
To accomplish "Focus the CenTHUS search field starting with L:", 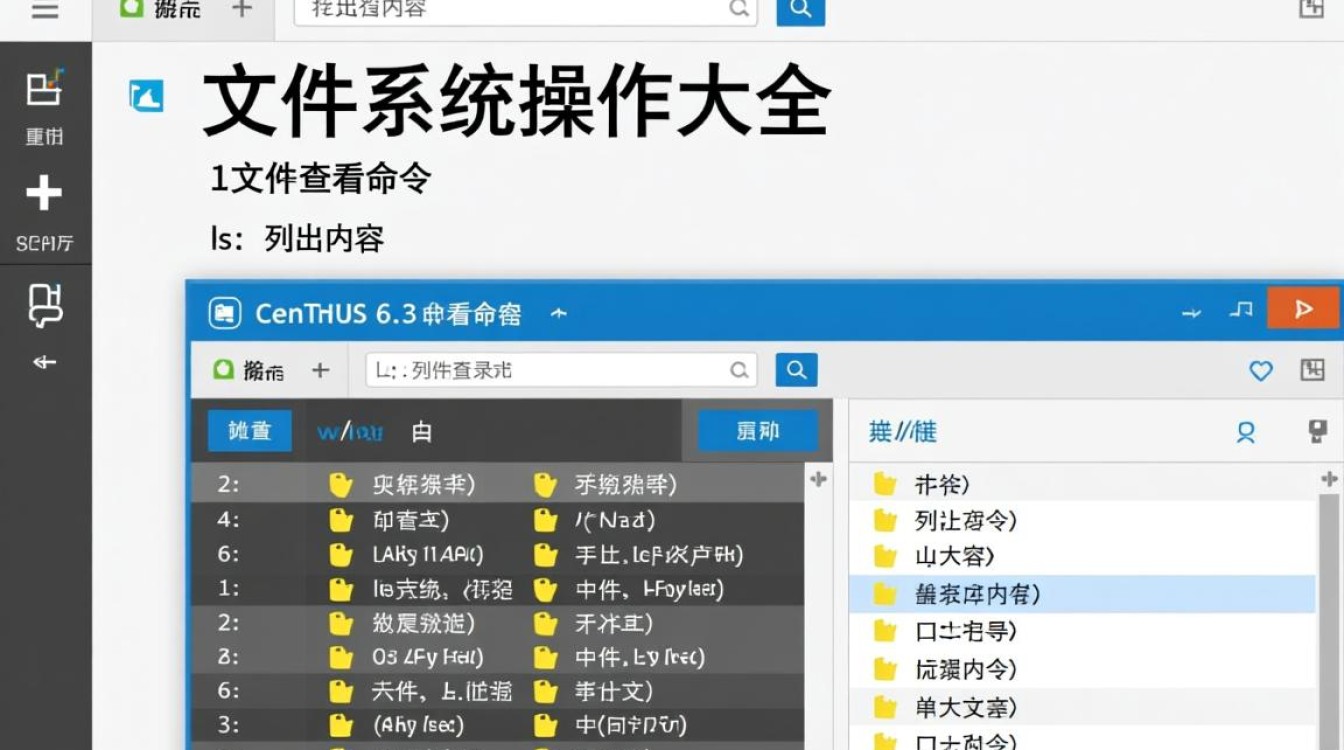I will pos(561,370).
